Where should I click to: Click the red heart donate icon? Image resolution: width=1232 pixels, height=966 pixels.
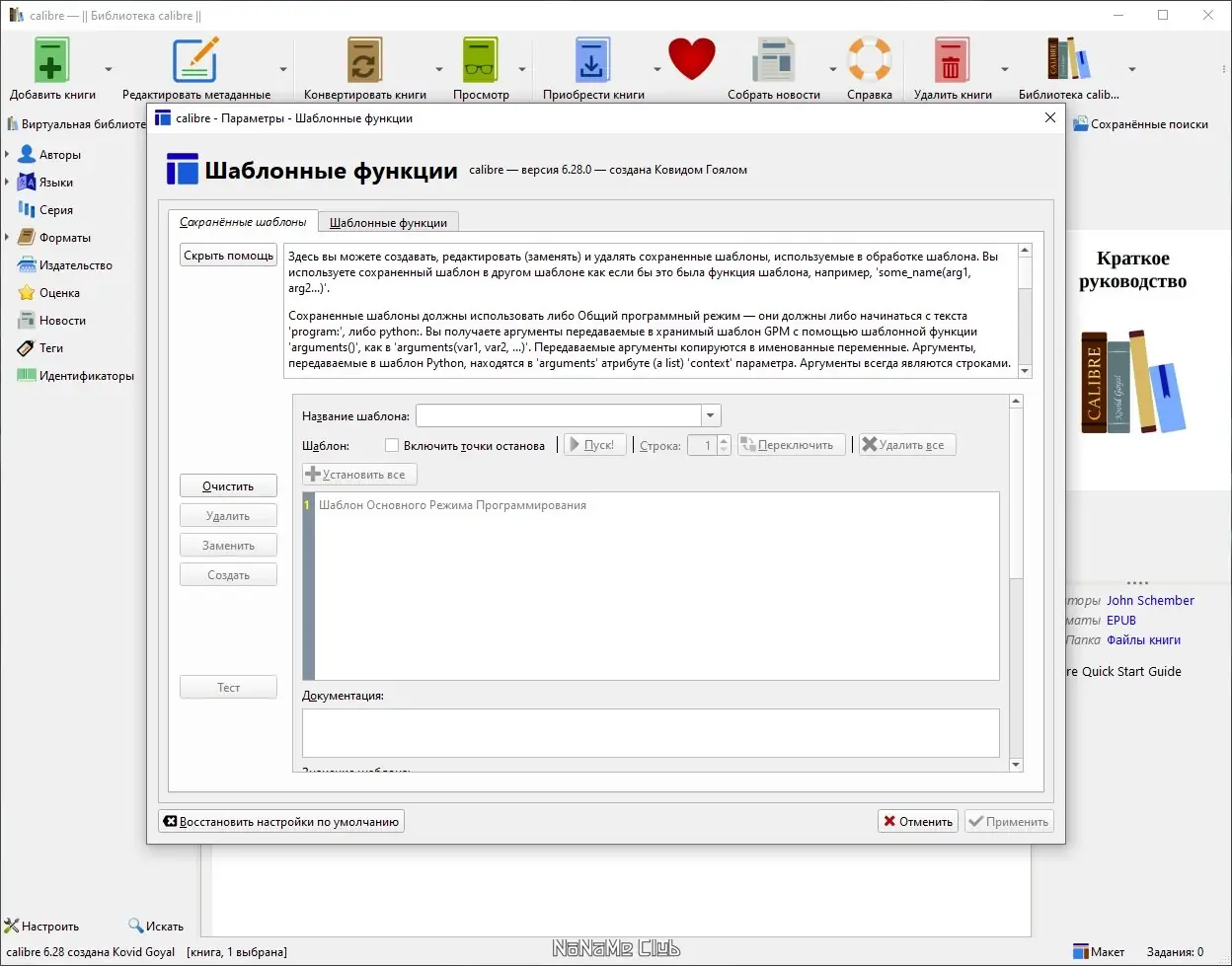[x=691, y=59]
